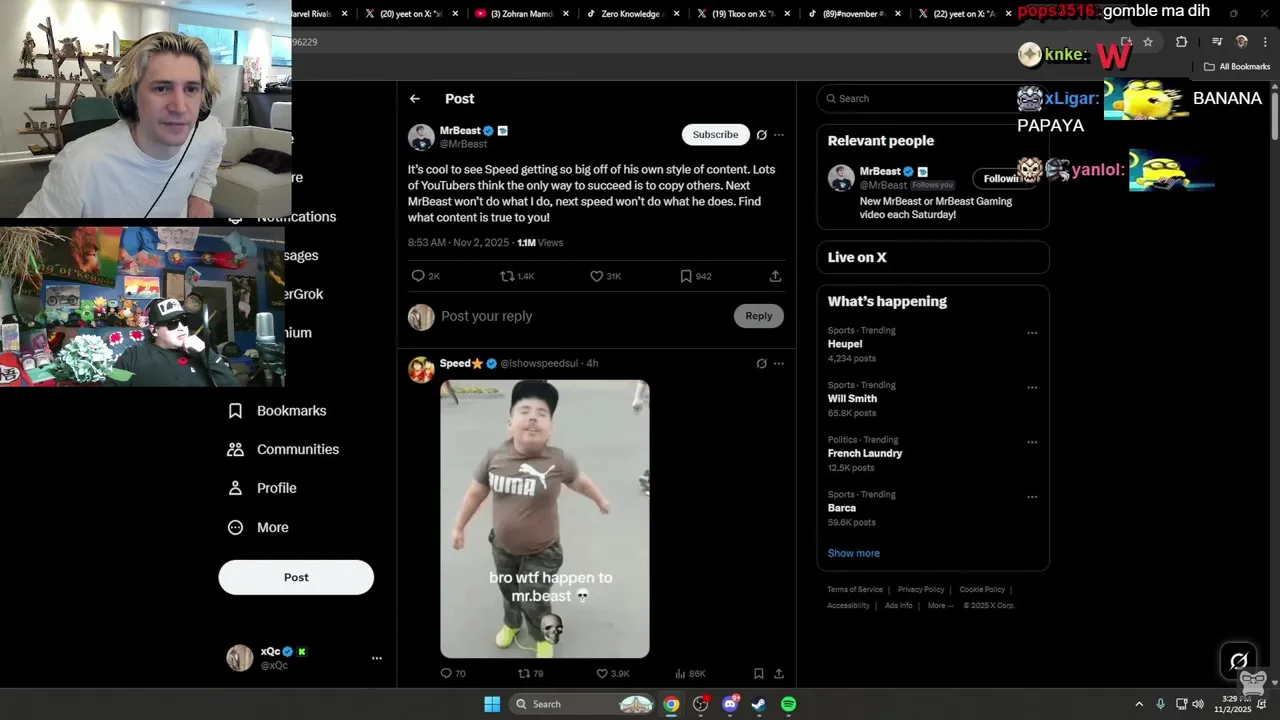Click the white Post button
This screenshot has width=1280, height=720.
[x=296, y=577]
